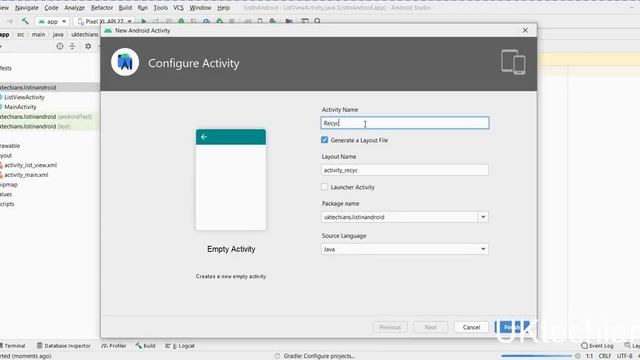Image resolution: width=640 pixels, height=360 pixels.
Task: Open the Window menu
Action: tap(200, 8)
